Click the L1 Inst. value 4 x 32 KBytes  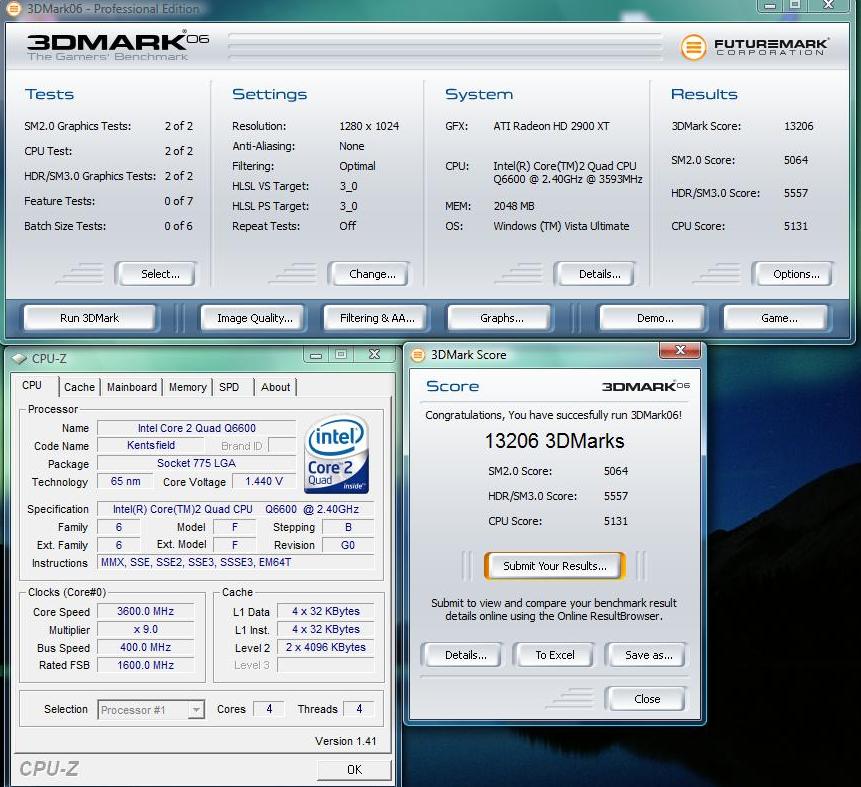tap(326, 629)
